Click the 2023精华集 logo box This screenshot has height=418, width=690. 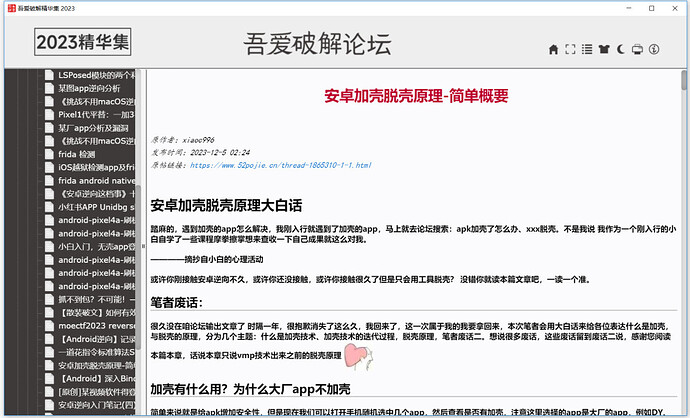pyautogui.click(x=83, y=43)
